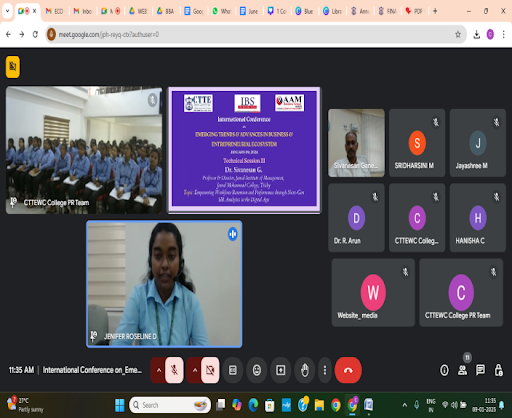512x418 pixels.
Task: Toggle the camera off button
Action: pyautogui.click(x=210, y=370)
